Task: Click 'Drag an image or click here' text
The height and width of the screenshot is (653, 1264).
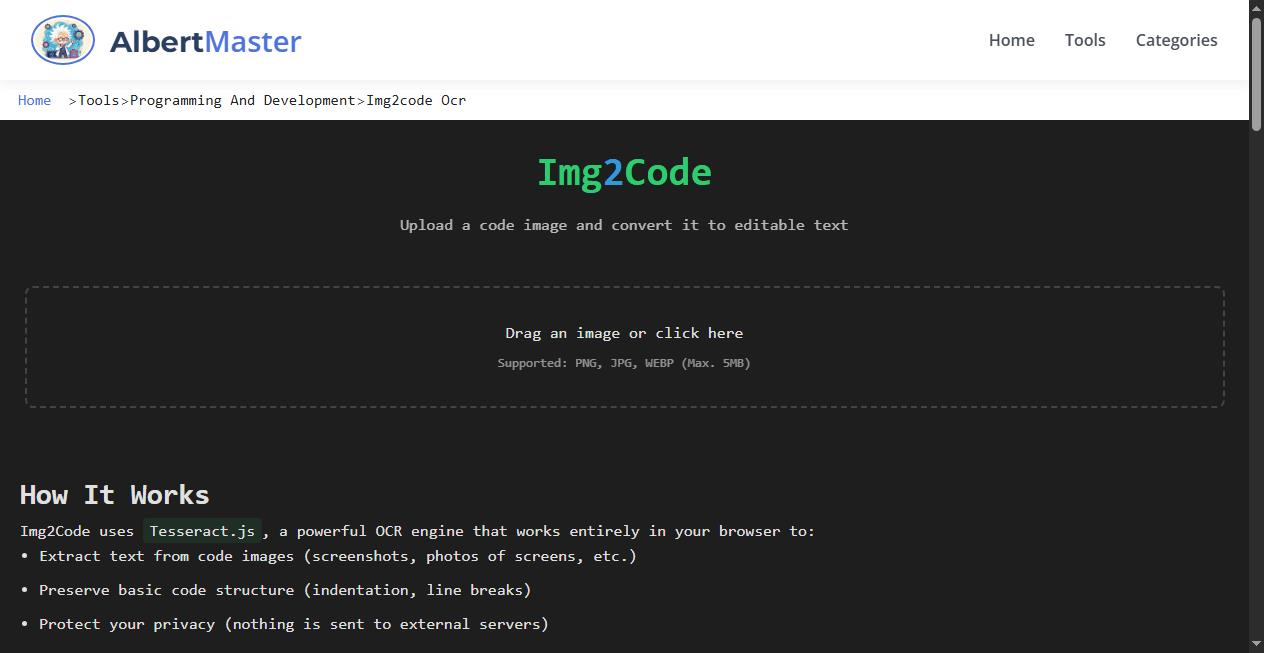Action: 624,333
